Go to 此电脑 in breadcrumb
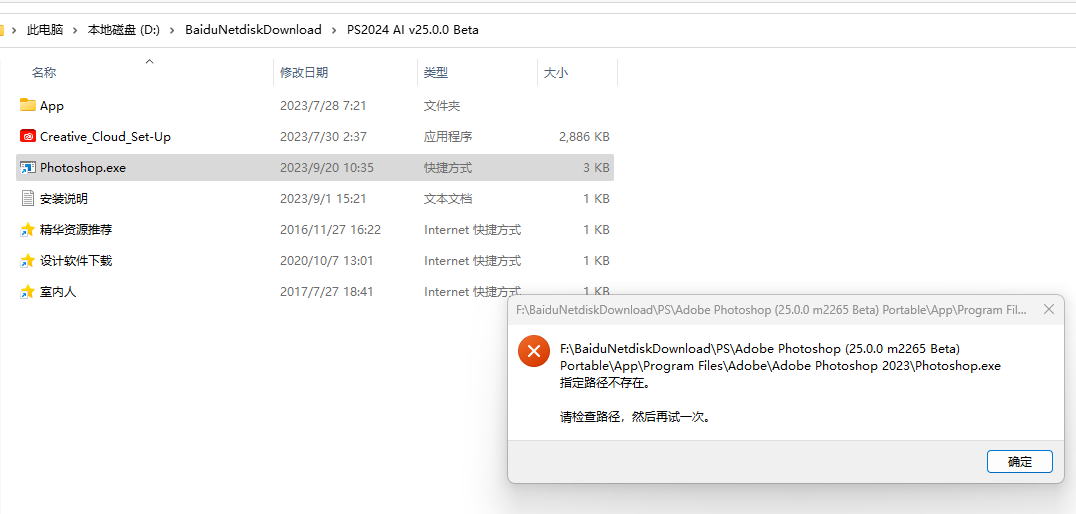The width and height of the screenshot is (1076, 514). 45,30
